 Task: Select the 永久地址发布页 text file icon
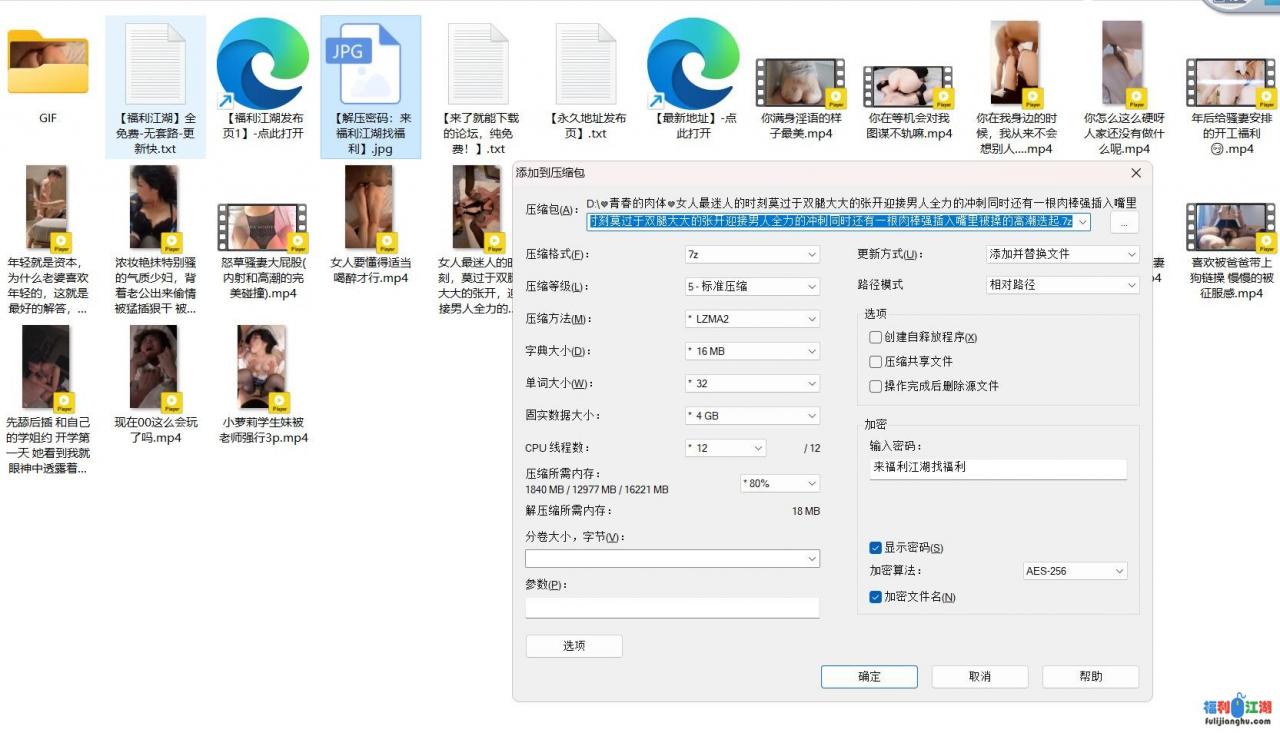pyautogui.click(x=585, y=65)
